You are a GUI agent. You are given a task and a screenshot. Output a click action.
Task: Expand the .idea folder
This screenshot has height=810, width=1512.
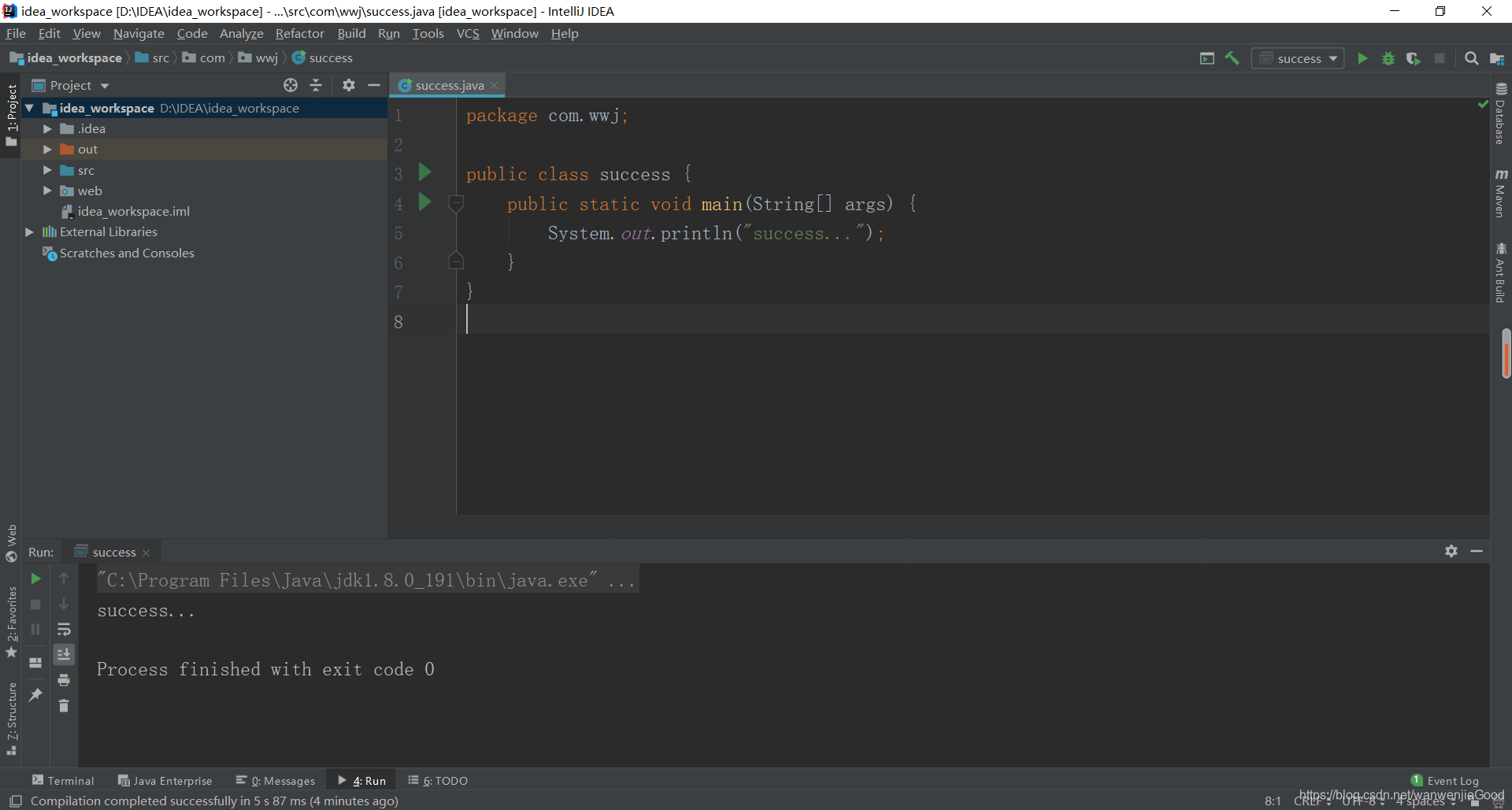click(x=47, y=128)
